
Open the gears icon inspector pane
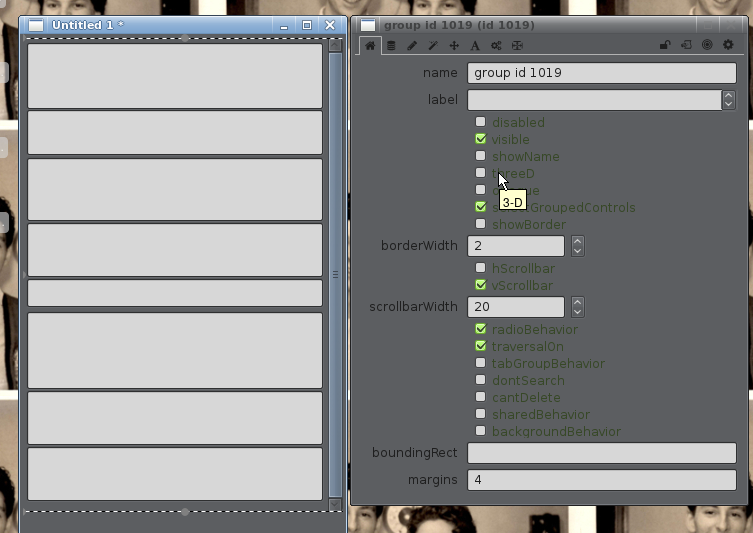[x=496, y=45]
